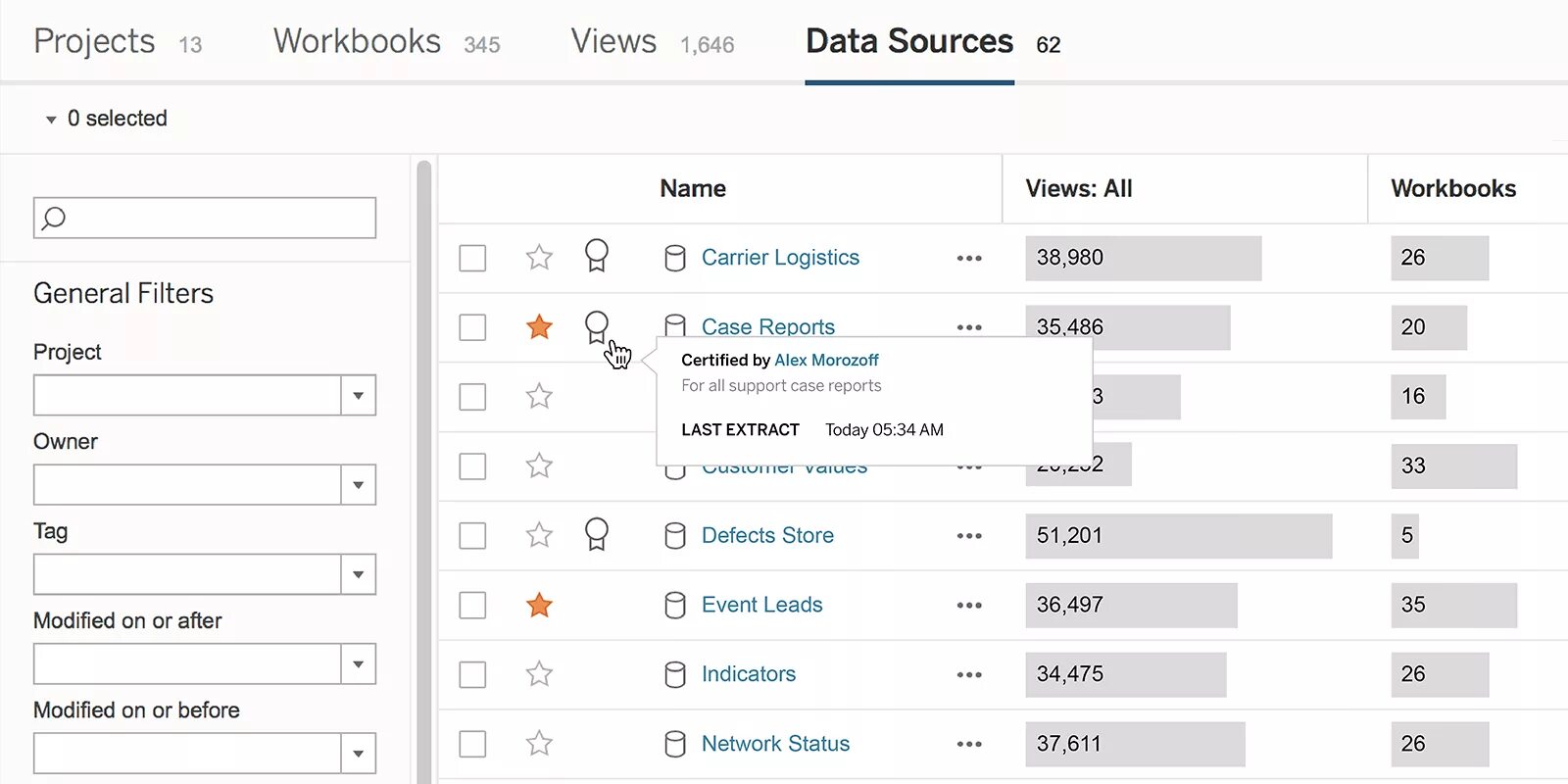Click the Defects Store certification badge icon

[596, 534]
